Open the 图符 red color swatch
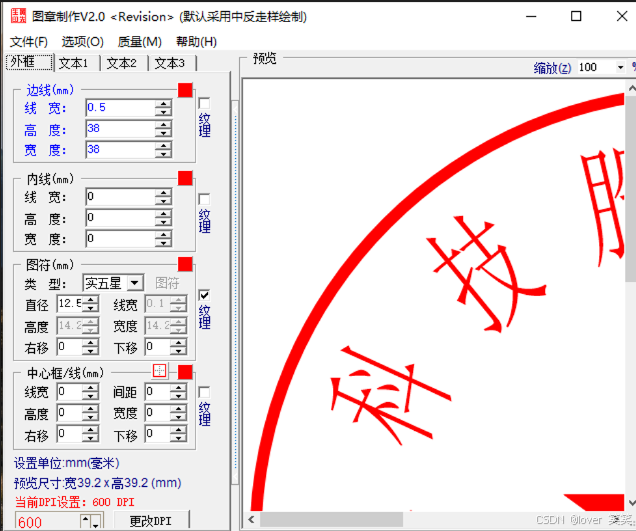 (185, 264)
